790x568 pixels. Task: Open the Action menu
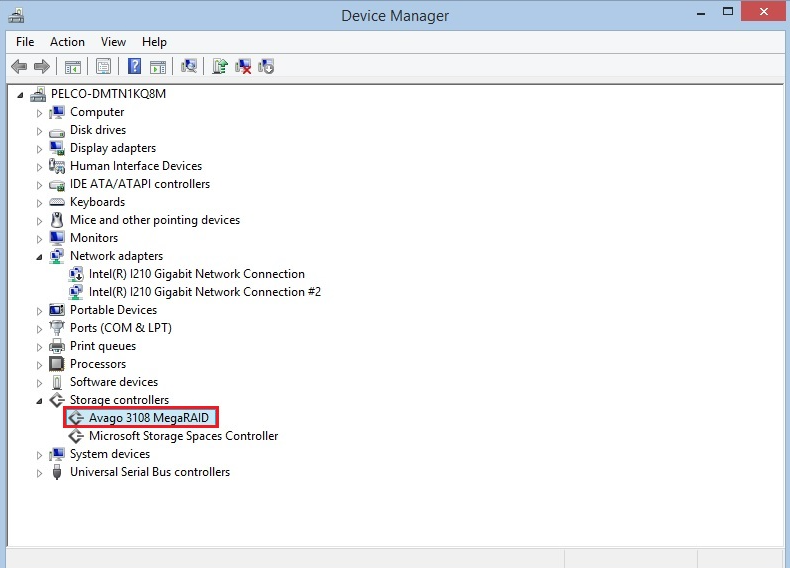[67, 42]
